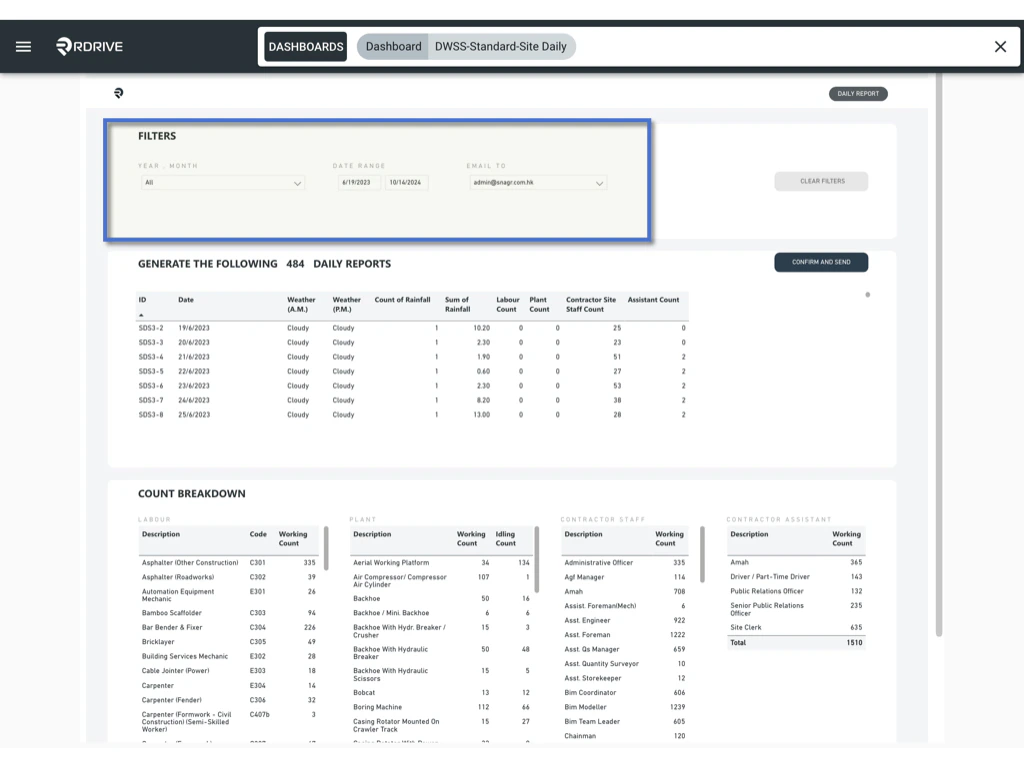This screenshot has width=1024, height=768.
Task: Click the ascending sort arrow under ID column
Action: click(x=142, y=315)
